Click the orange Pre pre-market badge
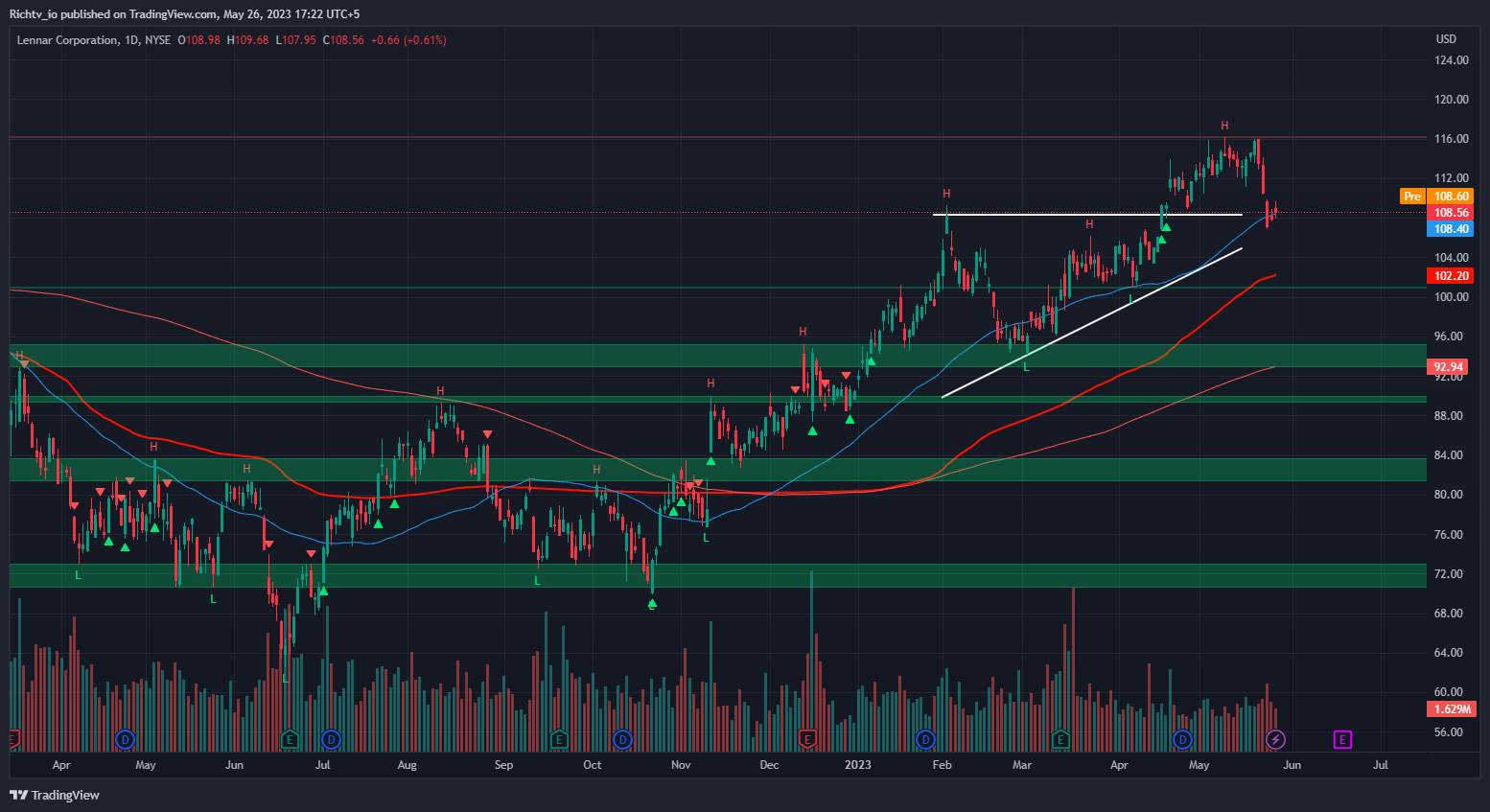1490x812 pixels. (1412, 197)
